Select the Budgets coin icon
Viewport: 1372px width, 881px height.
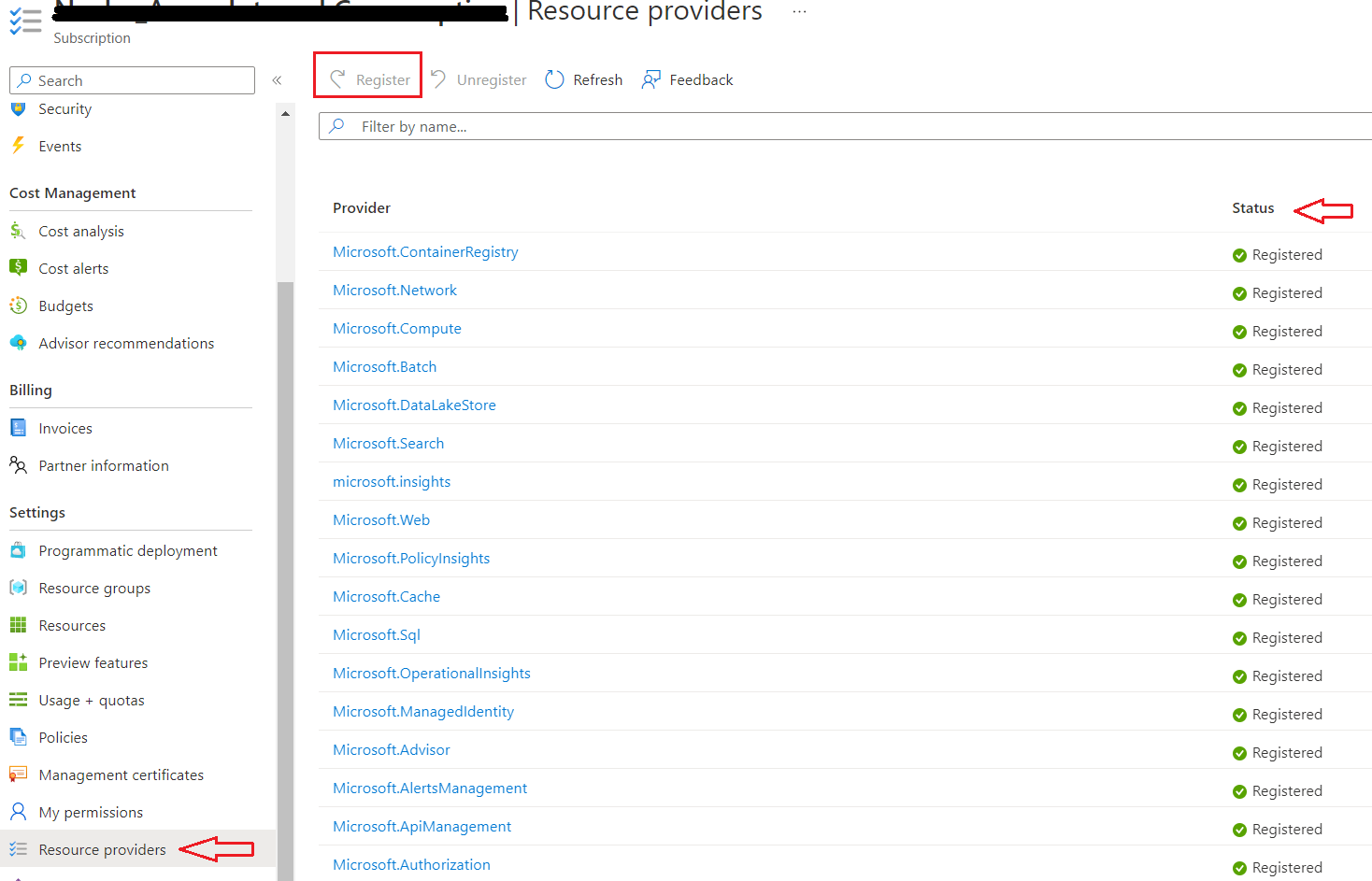(19, 306)
